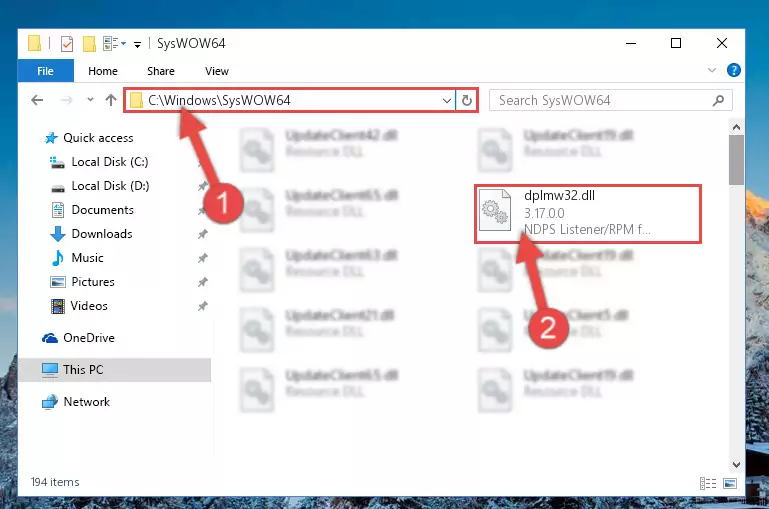The width and height of the screenshot is (769, 509).
Task: Select Network in navigation pane
Action: pos(86,402)
